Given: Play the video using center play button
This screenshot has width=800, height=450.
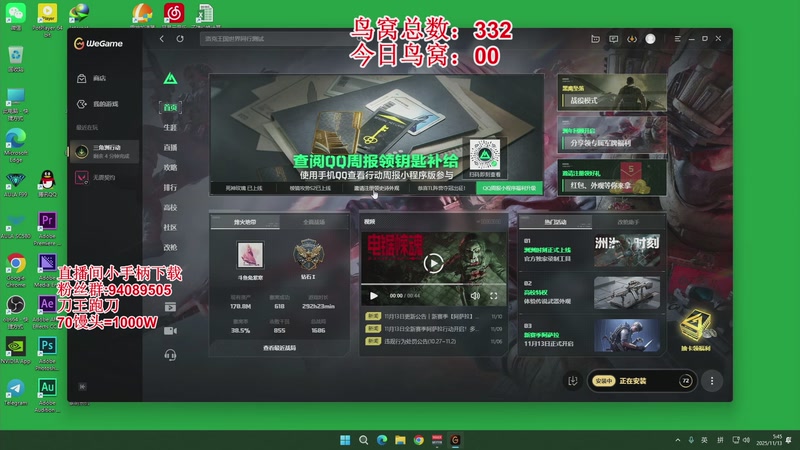Looking at the screenshot, I should pos(433,263).
